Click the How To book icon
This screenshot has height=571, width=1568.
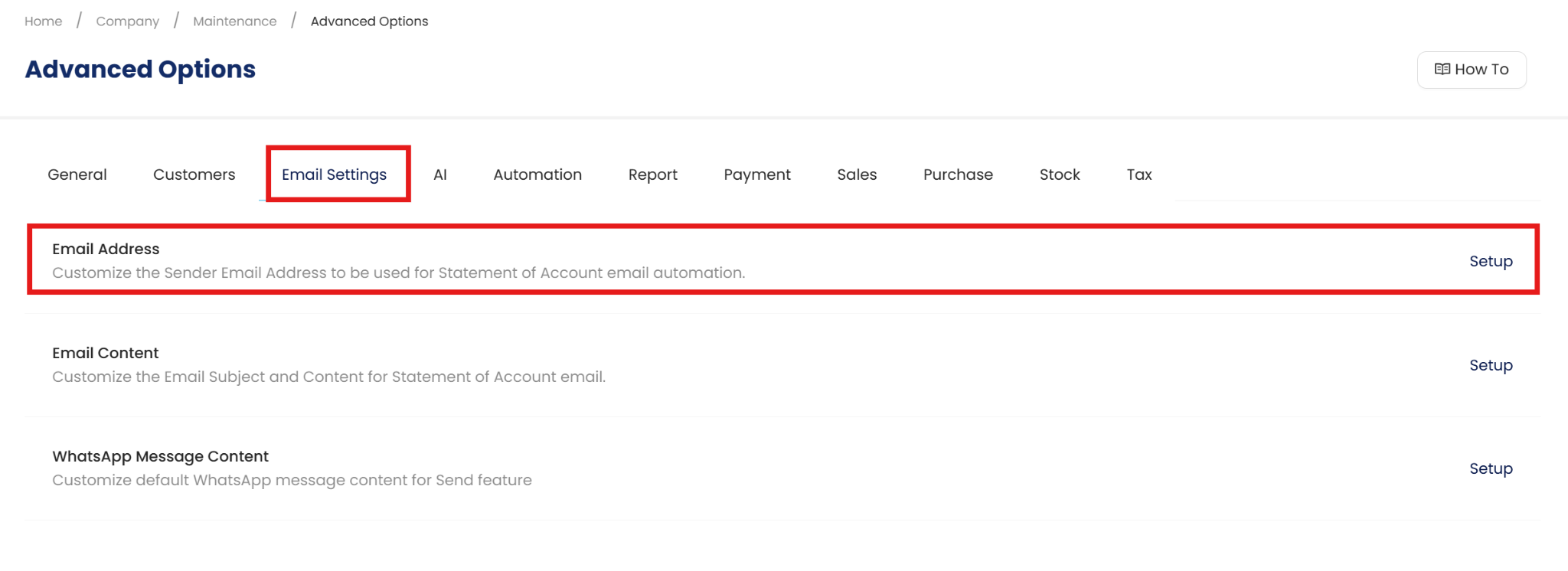(1442, 70)
